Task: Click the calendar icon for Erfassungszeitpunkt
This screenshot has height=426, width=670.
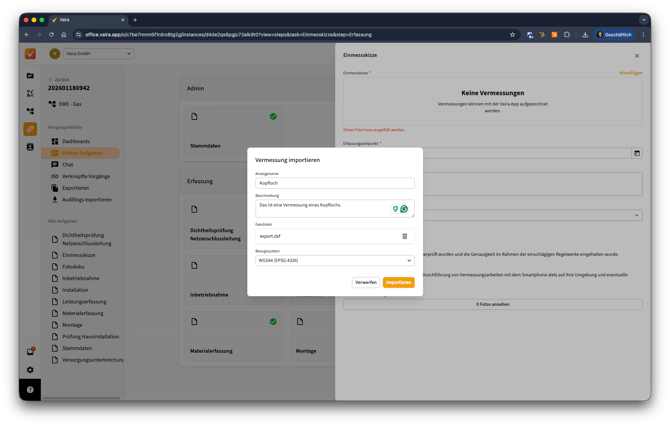Action: [637, 153]
